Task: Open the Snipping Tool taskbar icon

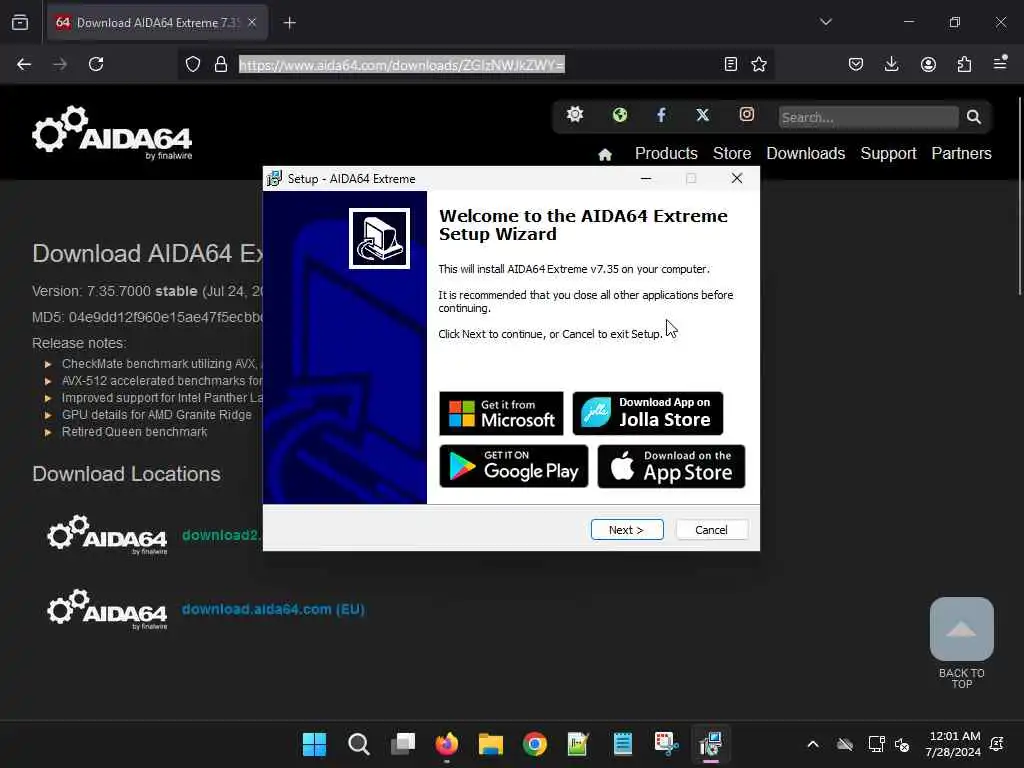Action: coord(667,744)
